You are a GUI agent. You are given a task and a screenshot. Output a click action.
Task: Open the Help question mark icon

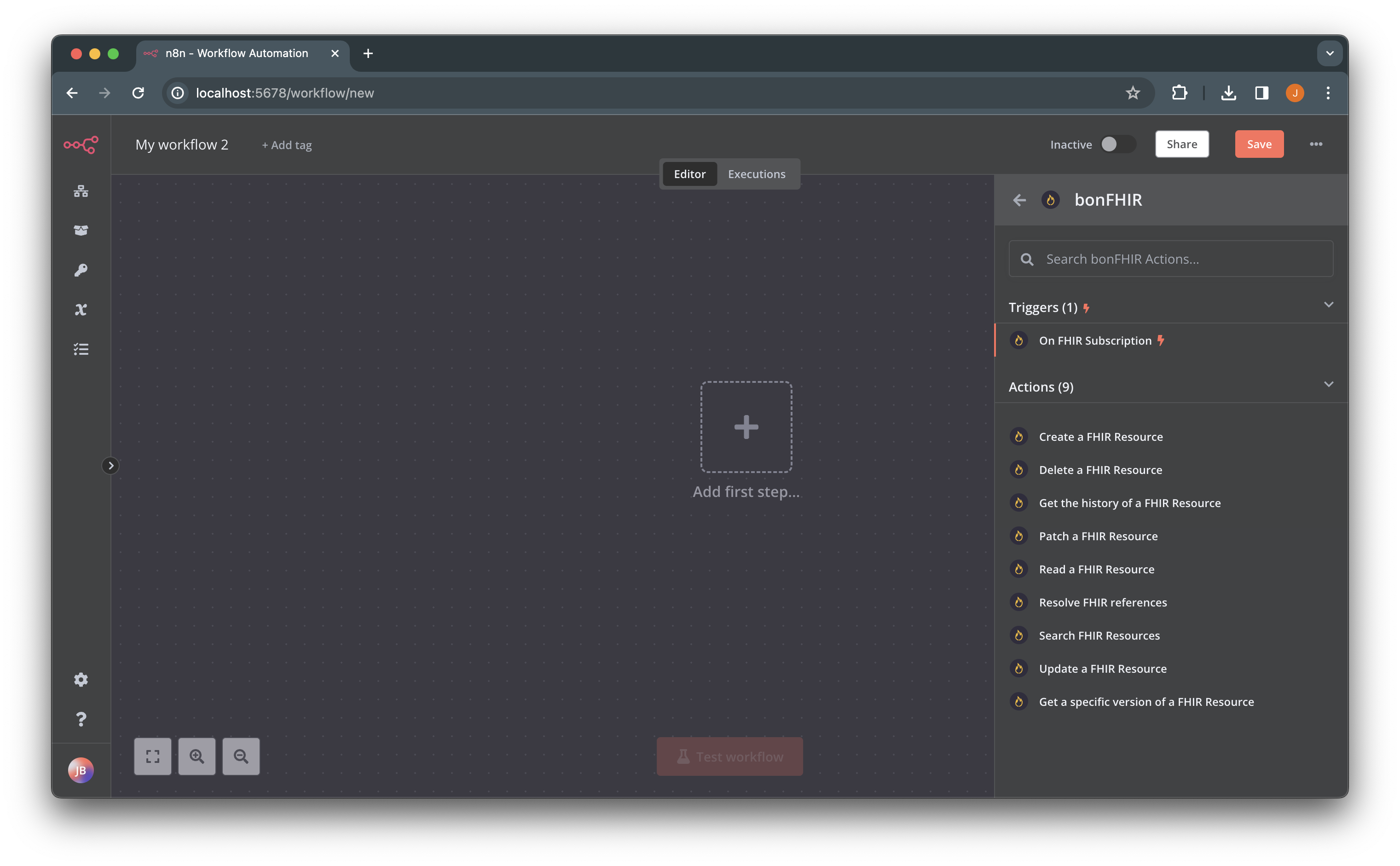click(81, 719)
